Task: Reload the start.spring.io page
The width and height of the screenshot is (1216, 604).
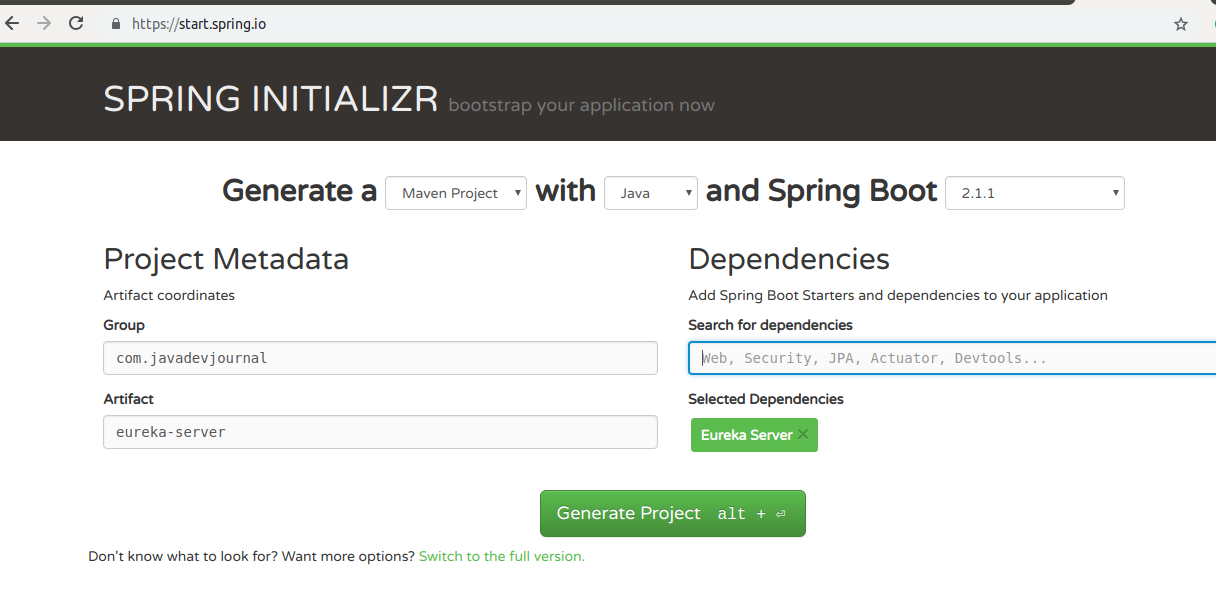Action: (76, 24)
